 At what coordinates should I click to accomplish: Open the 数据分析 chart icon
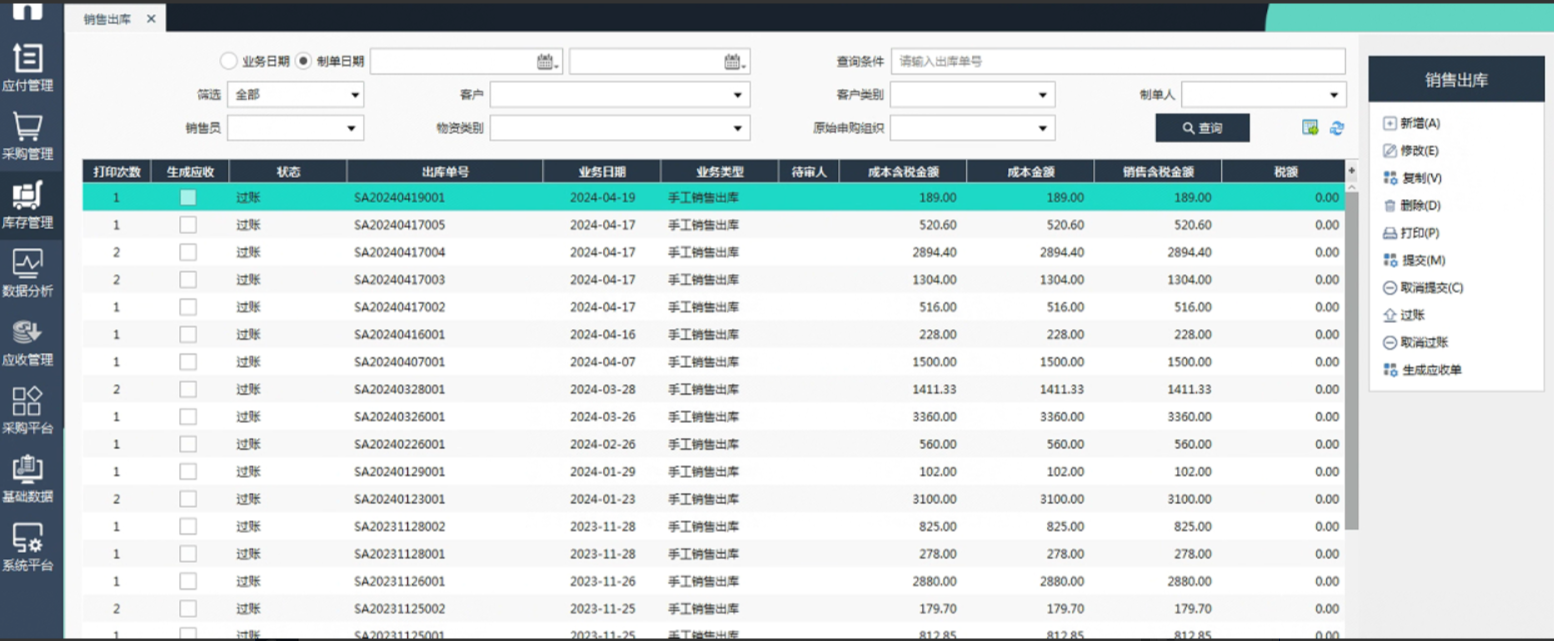pos(27,272)
